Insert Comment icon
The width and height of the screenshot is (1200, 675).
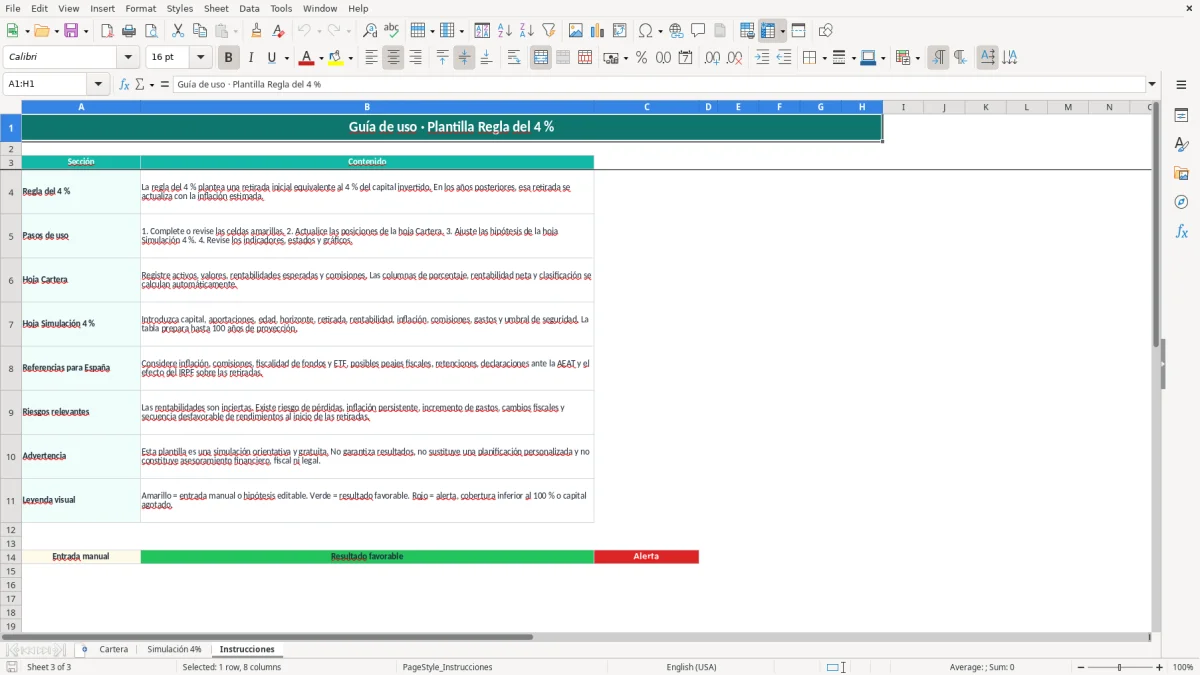point(698,31)
